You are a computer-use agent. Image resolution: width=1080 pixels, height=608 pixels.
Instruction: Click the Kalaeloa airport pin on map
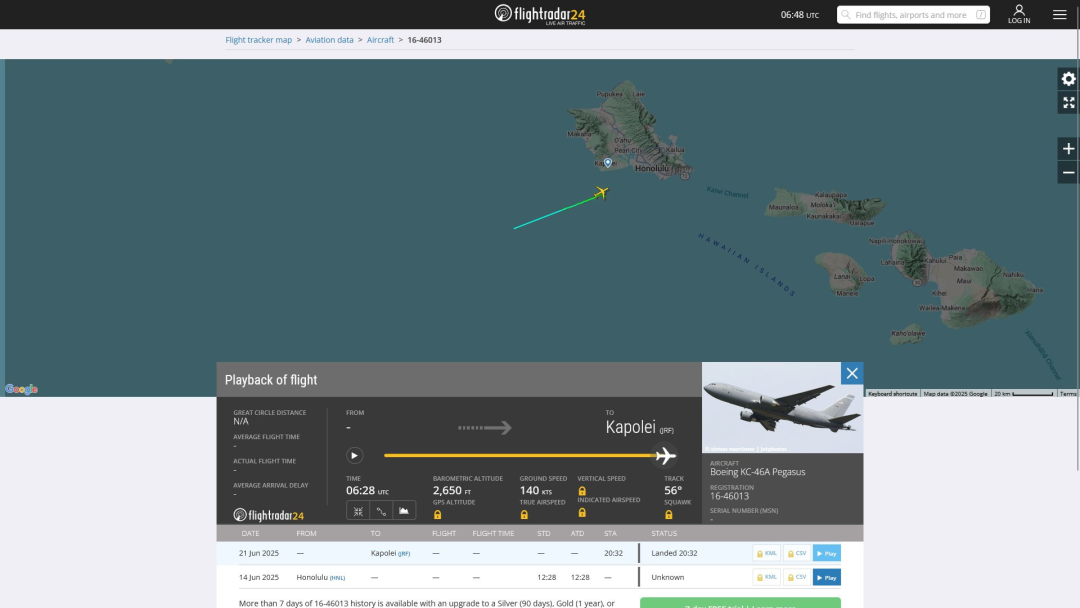(x=608, y=163)
